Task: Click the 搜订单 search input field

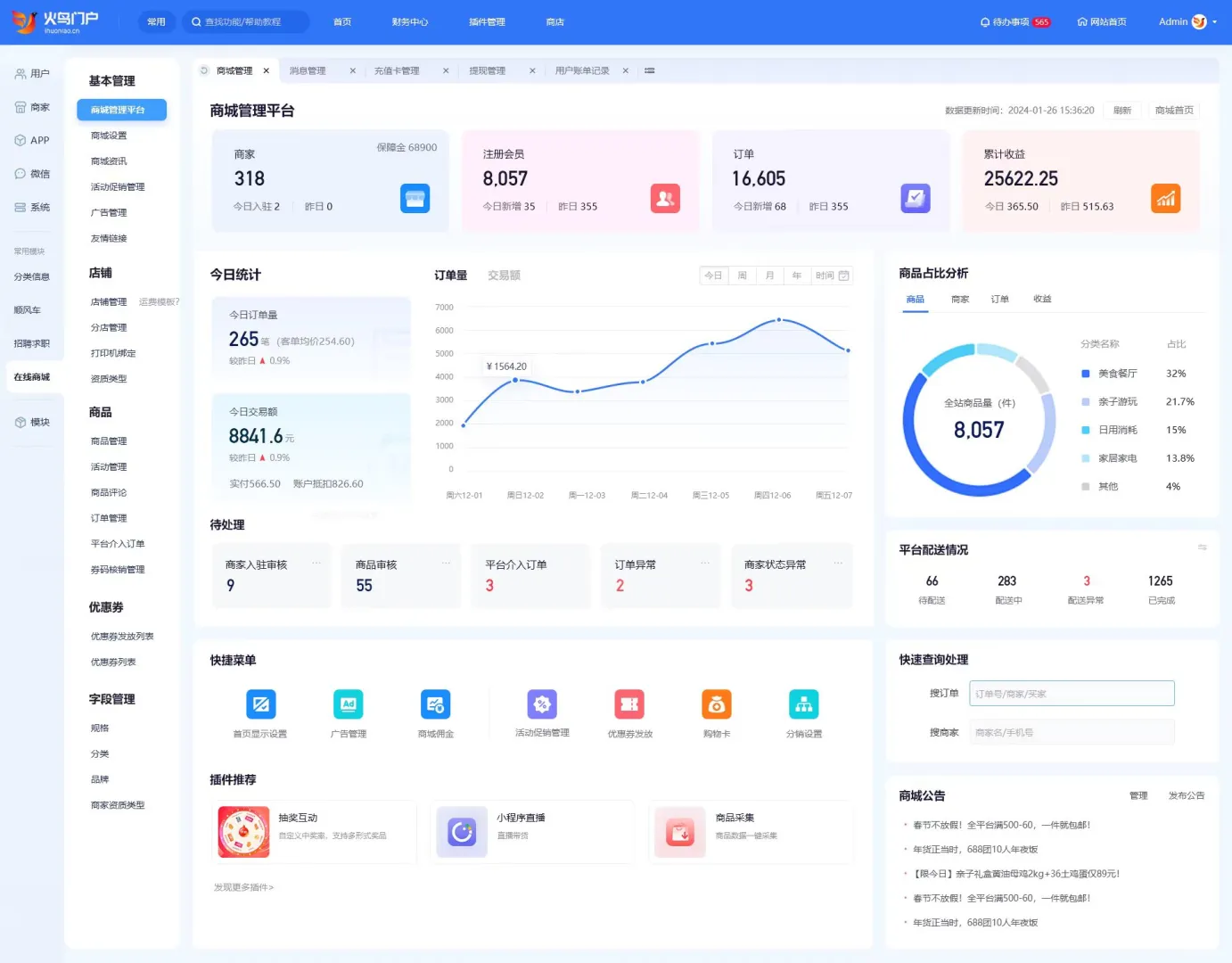Action: [x=1071, y=693]
